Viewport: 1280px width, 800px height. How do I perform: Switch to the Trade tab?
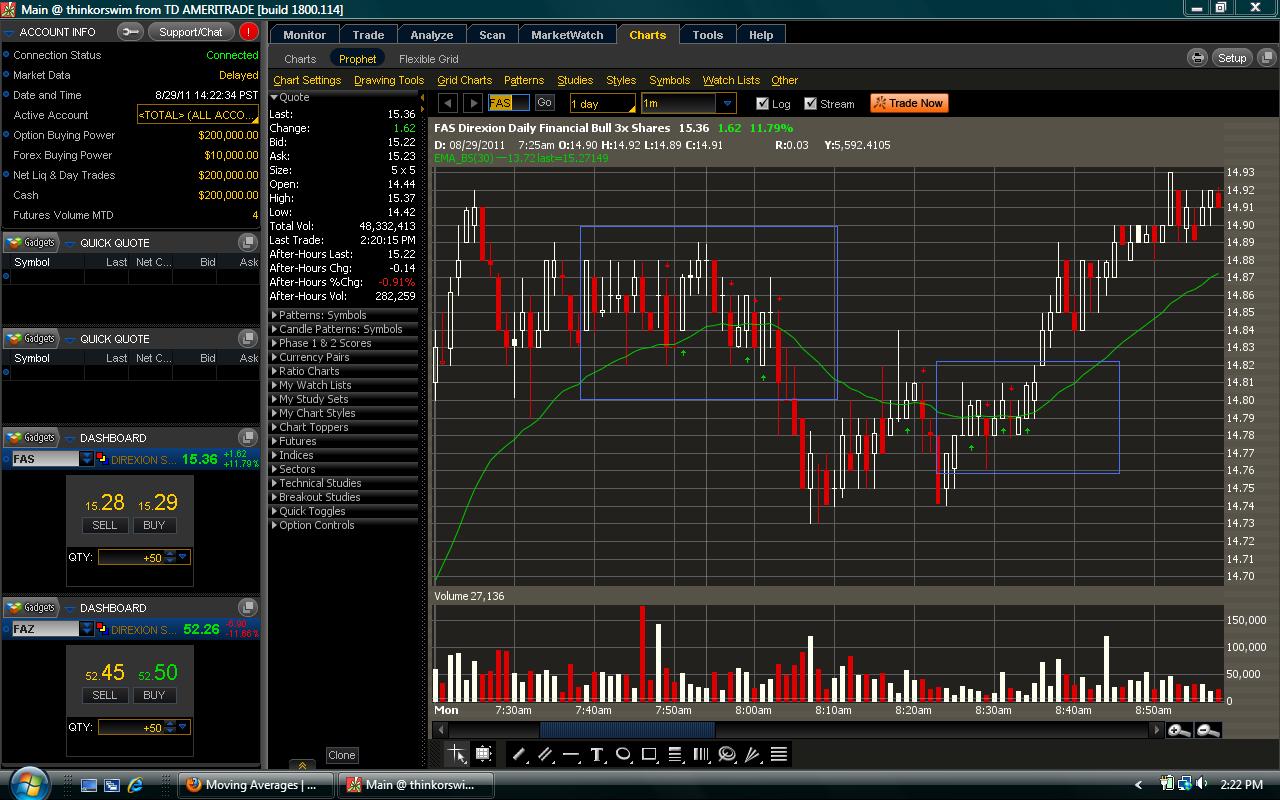(x=368, y=35)
